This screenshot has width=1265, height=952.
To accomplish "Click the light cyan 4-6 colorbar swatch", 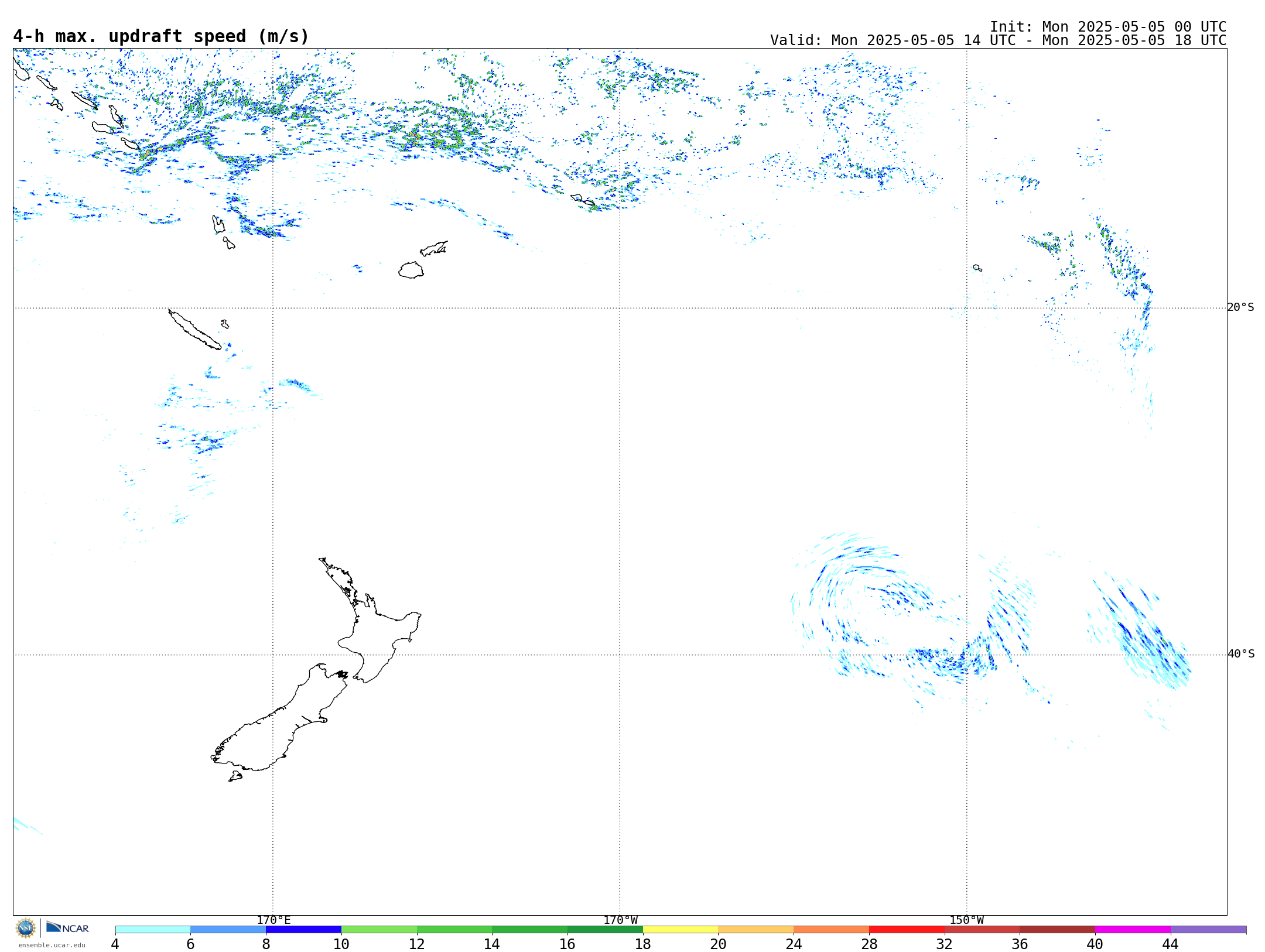I will pyautogui.click(x=153, y=929).
